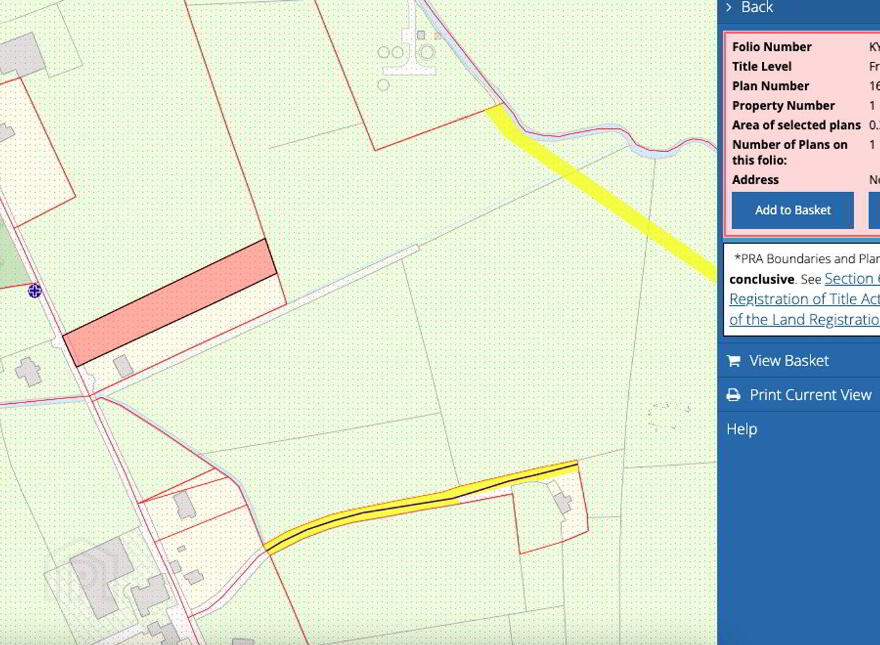Click the Title Level label
The width and height of the screenshot is (880, 645).
(762, 67)
